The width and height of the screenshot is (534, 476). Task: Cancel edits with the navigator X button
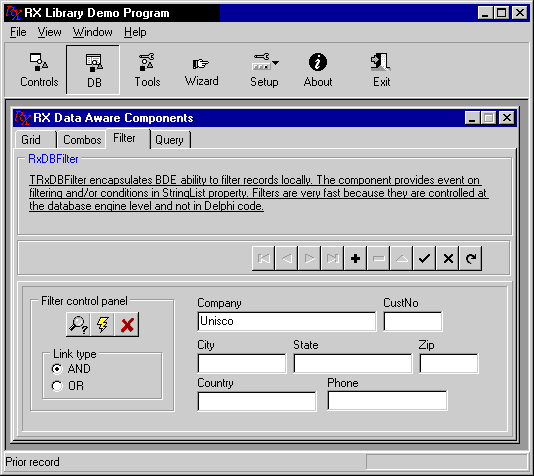[448, 258]
